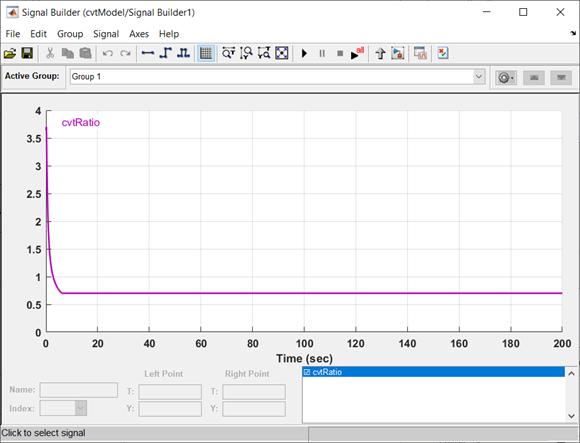The width and height of the screenshot is (580, 443).
Task: Toggle the cvtRatio checkbox in signal list
Action: 307,372
